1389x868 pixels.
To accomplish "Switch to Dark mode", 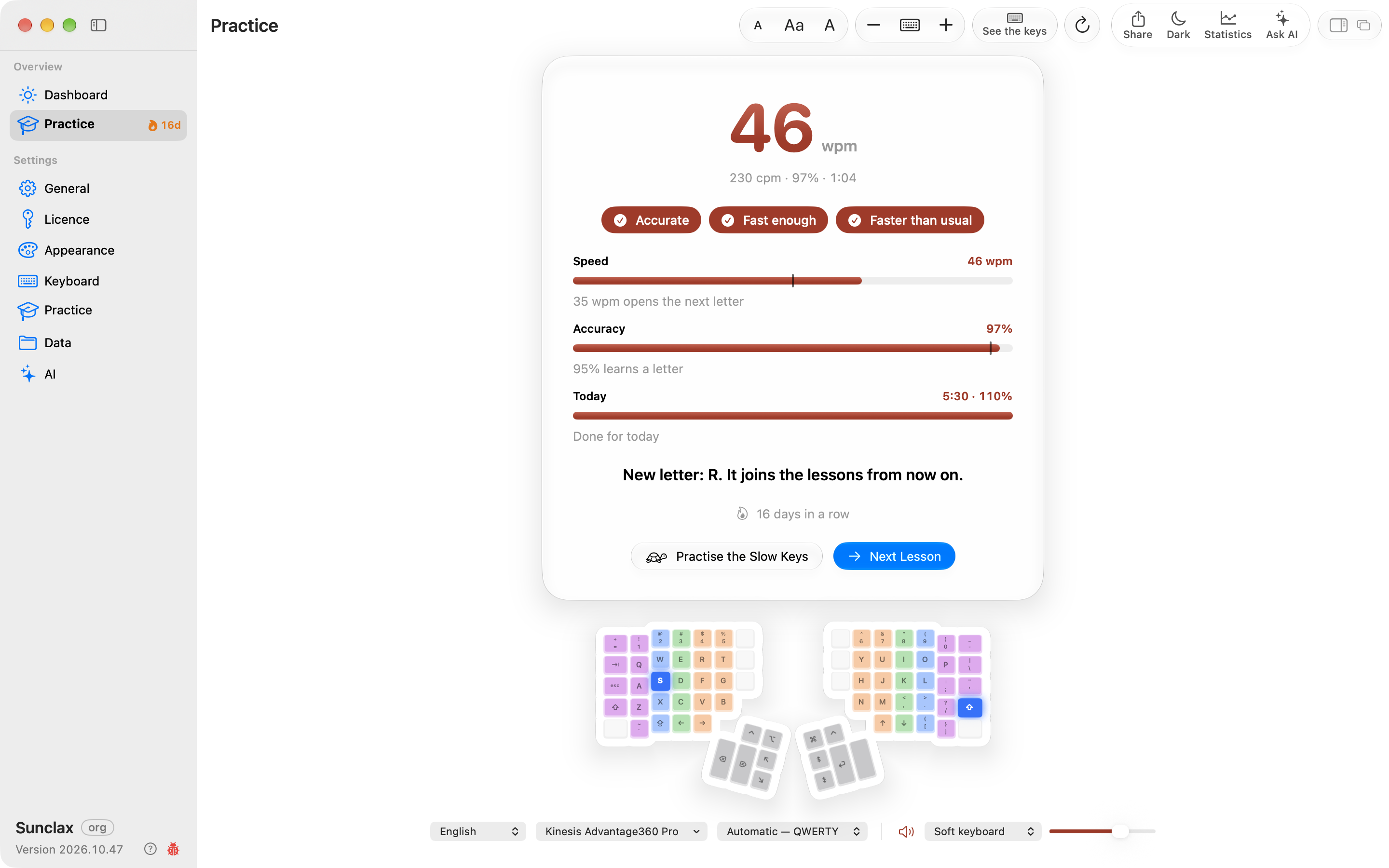I will click(x=1178, y=25).
